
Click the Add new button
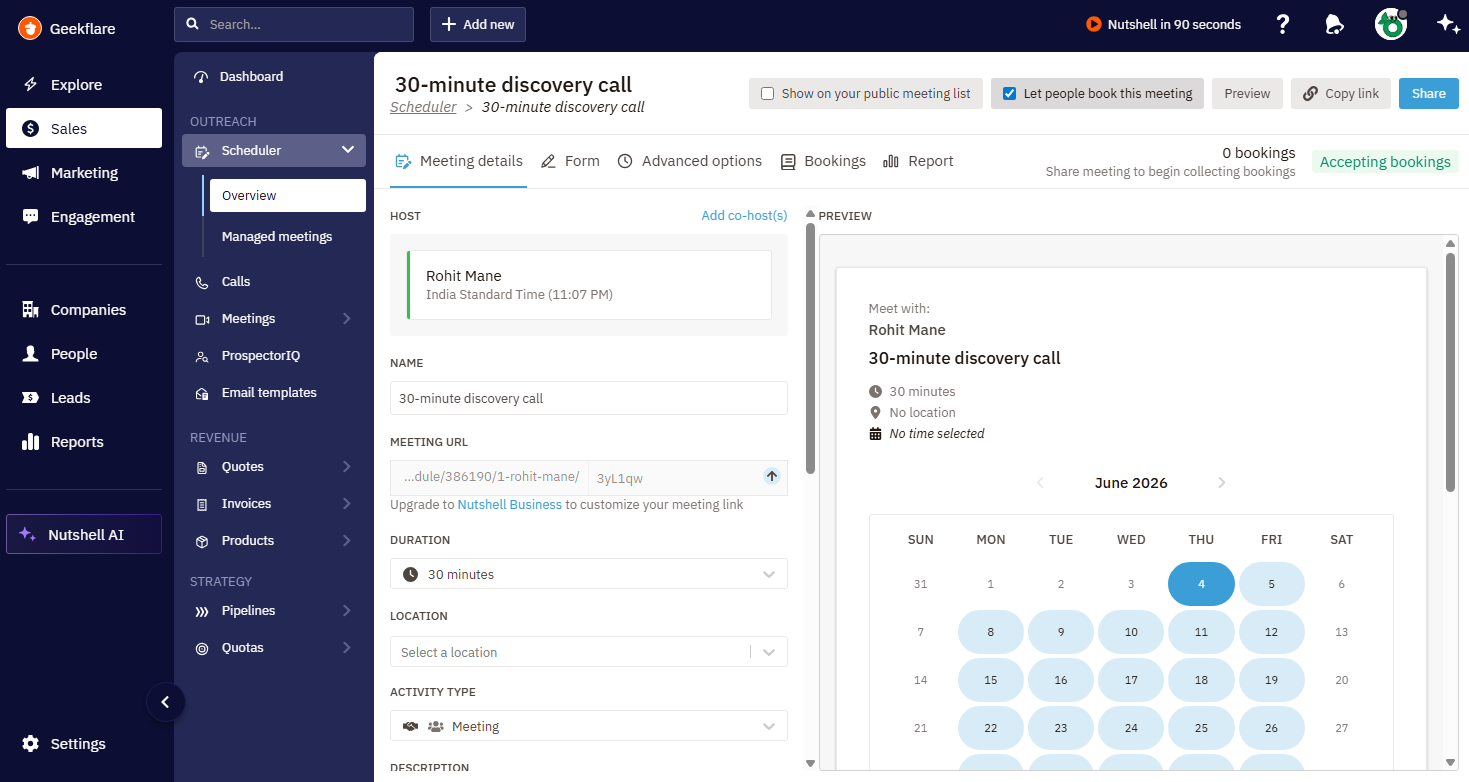tap(478, 24)
